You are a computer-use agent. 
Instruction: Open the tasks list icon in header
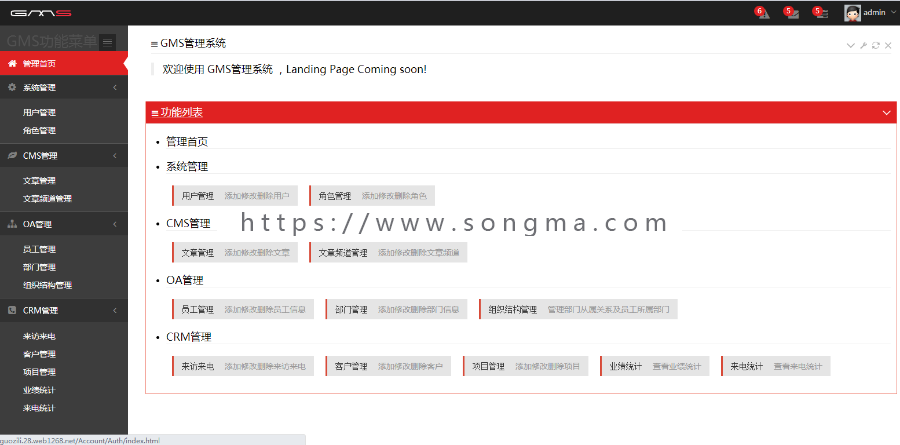click(822, 14)
